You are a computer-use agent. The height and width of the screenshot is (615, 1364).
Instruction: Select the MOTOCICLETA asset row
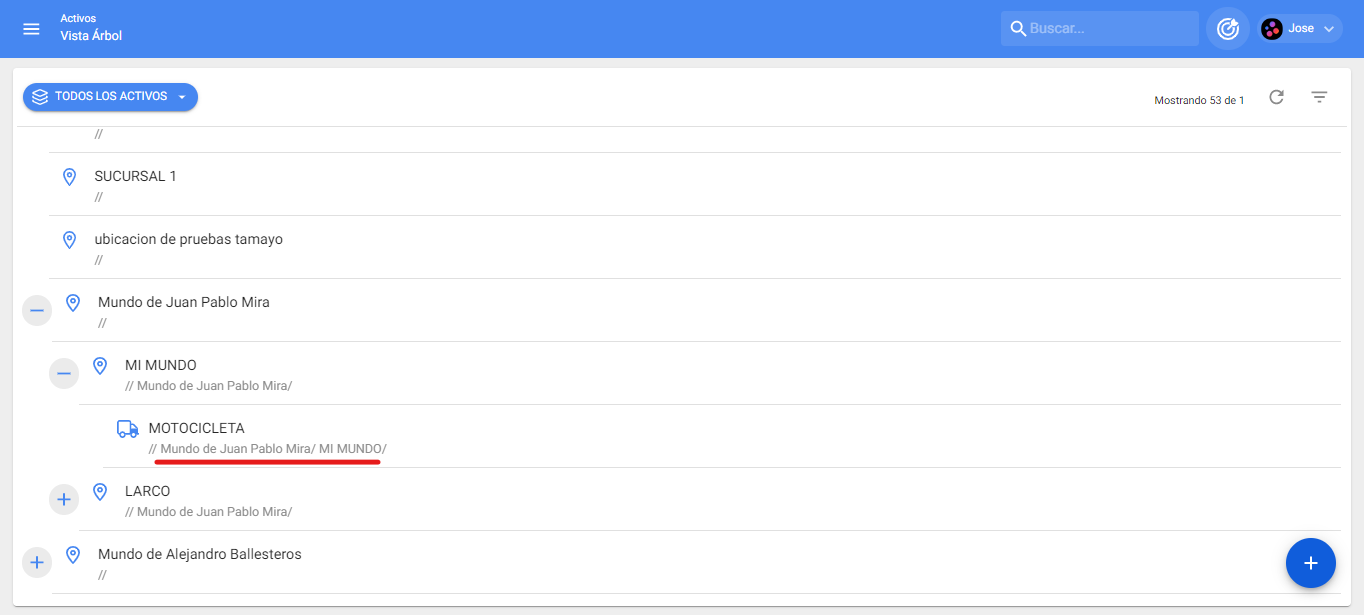197,429
